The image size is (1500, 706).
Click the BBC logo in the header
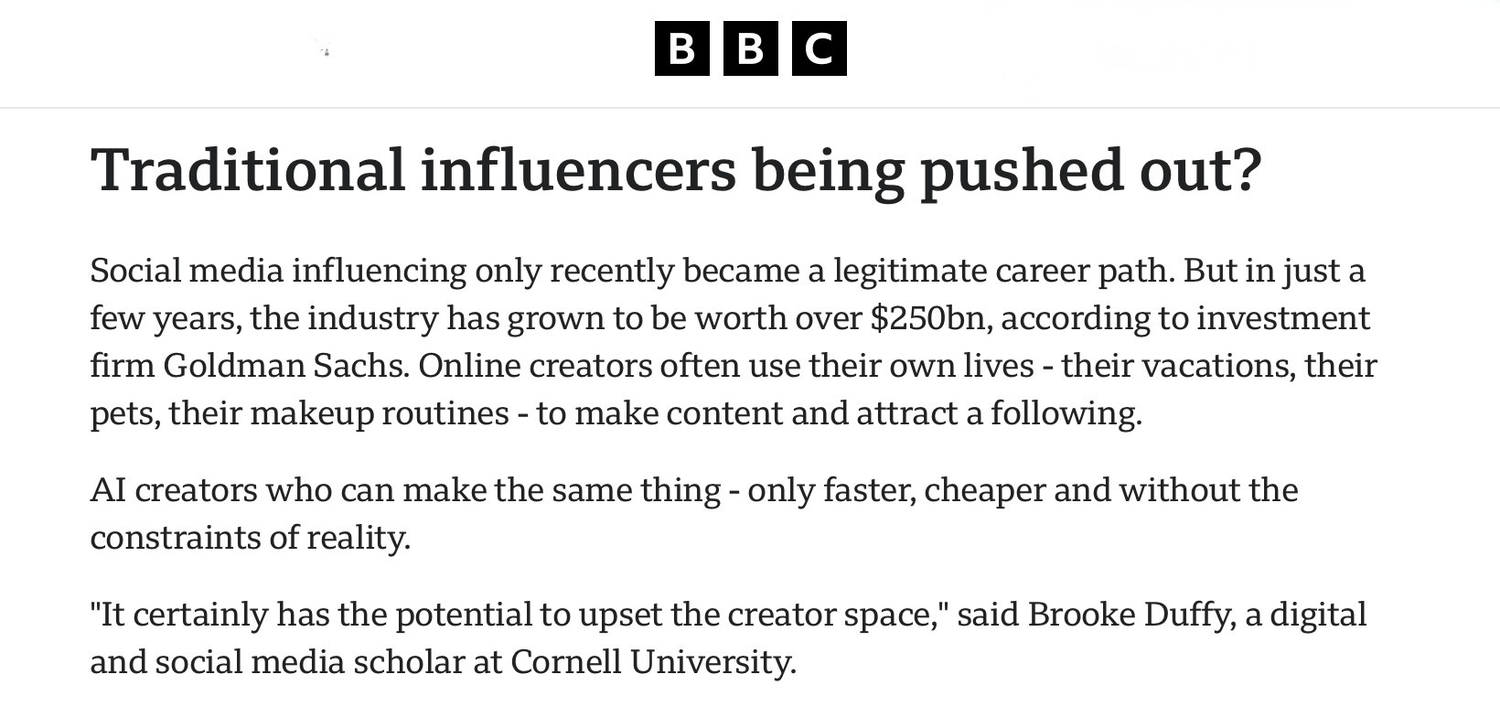750,49
